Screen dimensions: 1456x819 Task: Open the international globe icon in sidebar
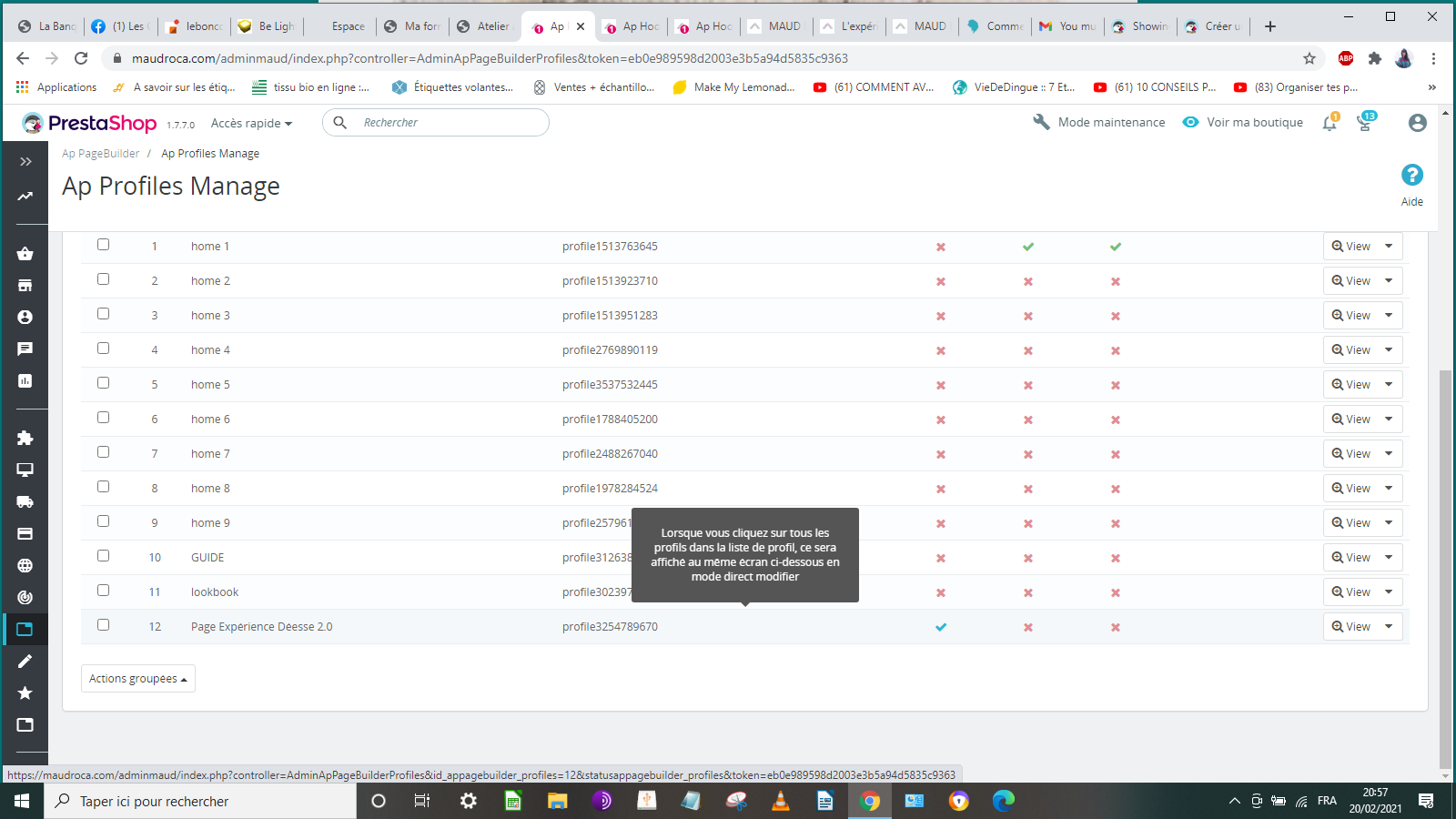tap(25, 565)
